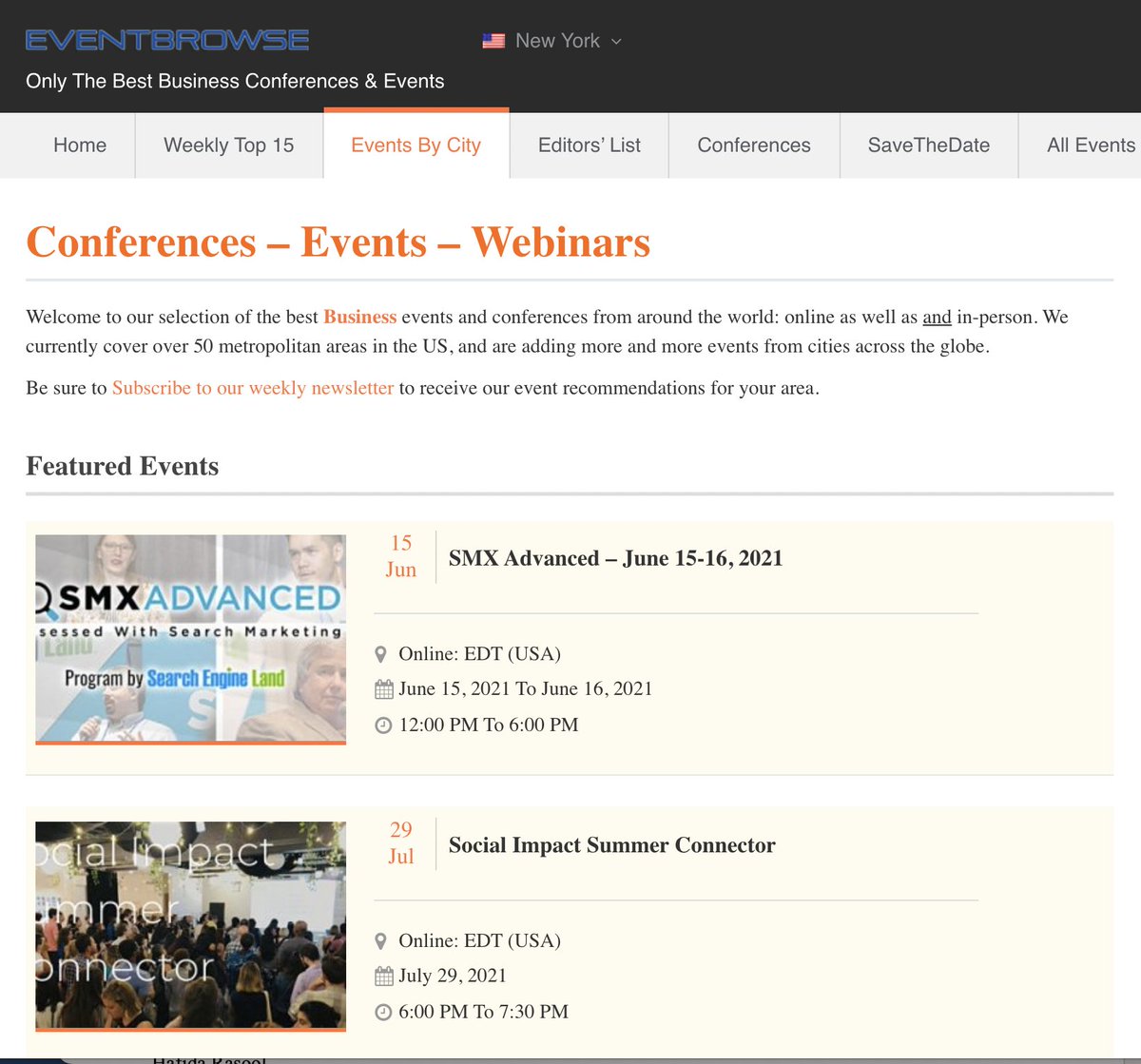Select the Conferences navigation item
Image resolution: width=1141 pixels, height=1064 pixels.
pyautogui.click(x=753, y=145)
